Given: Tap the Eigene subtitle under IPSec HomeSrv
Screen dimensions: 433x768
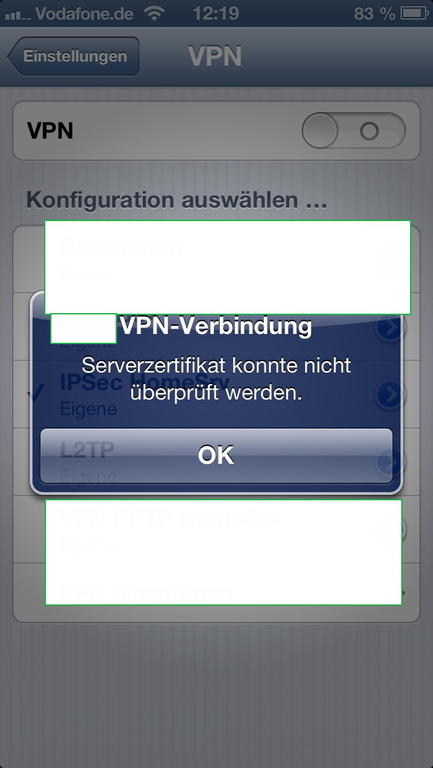Looking at the screenshot, I should (88, 409).
